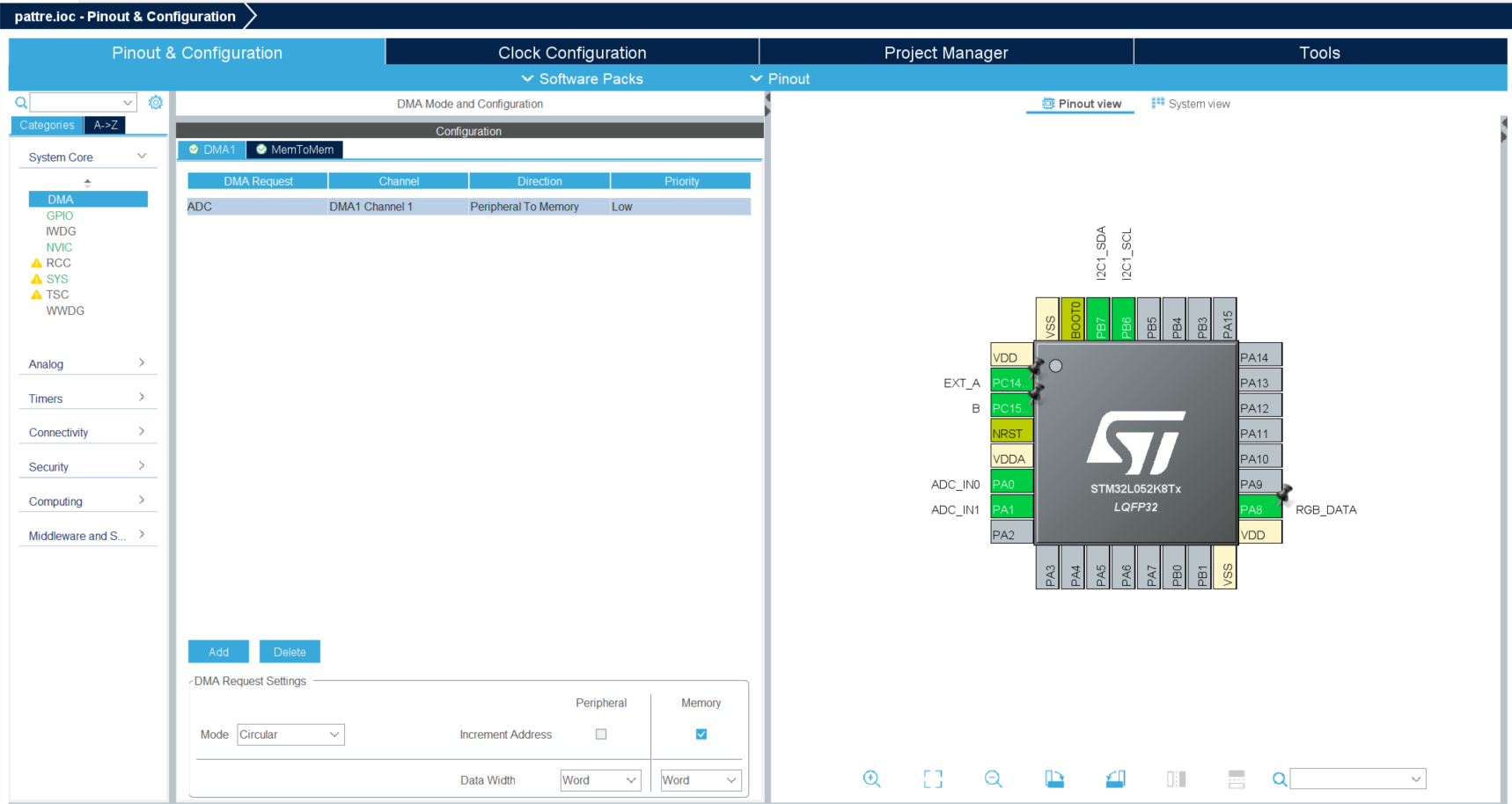This screenshot has width=1512, height=804.
Task: Select best fit view of the pinout
Action: (932, 778)
